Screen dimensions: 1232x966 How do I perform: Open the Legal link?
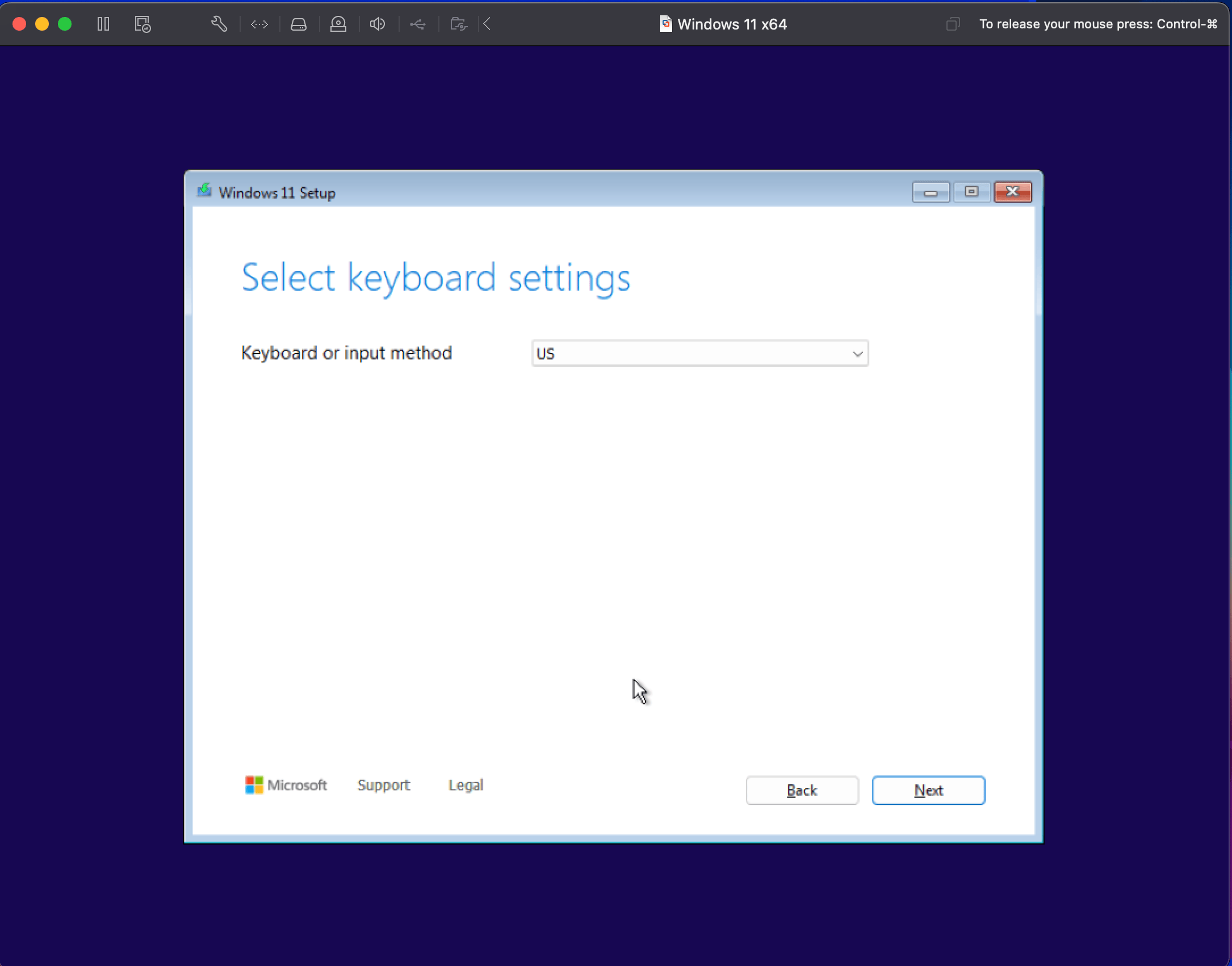click(x=466, y=785)
